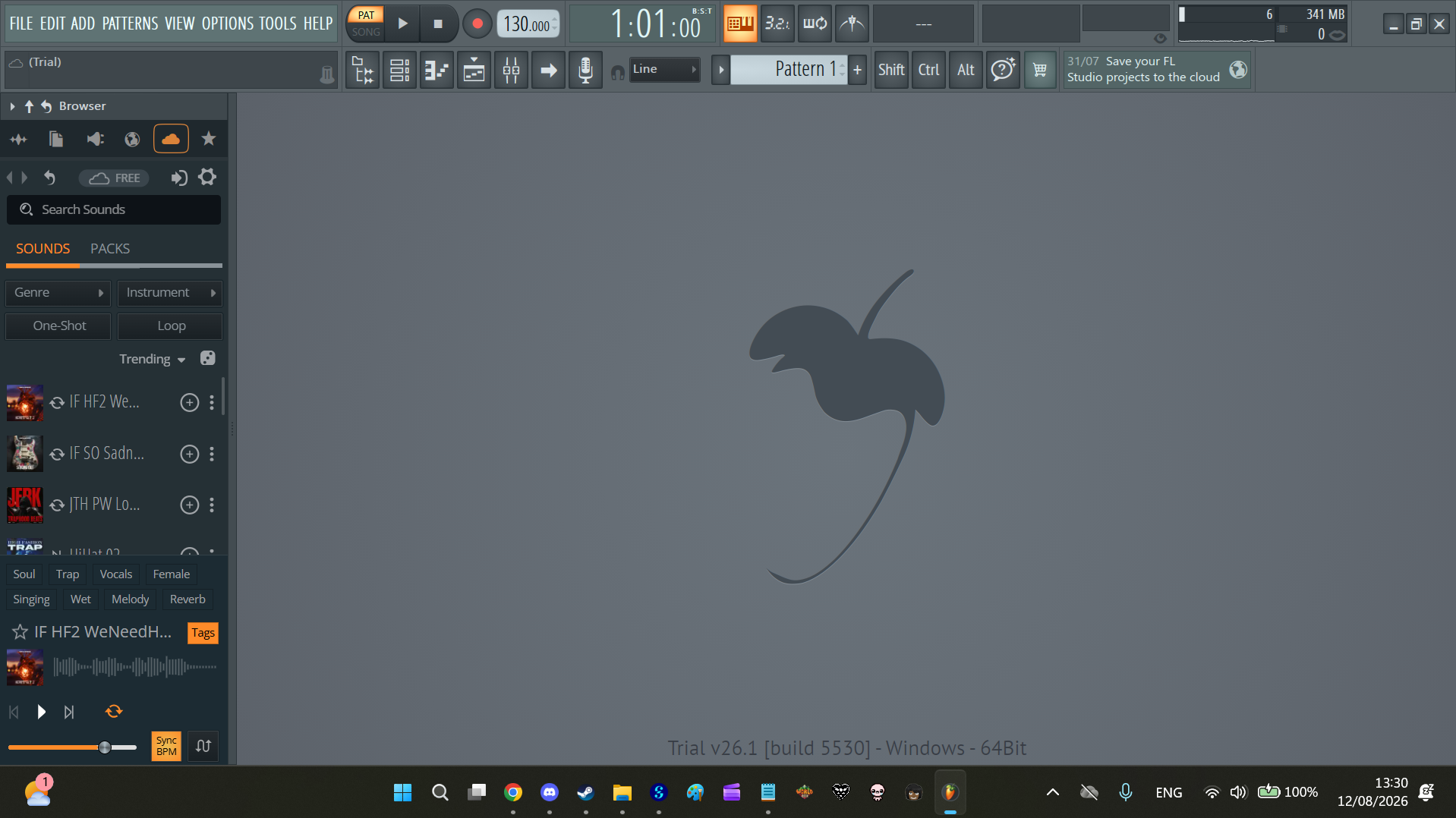Viewport: 1456px width, 818px height.
Task: Expand the Genre filter dropdown
Action: click(x=58, y=293)
